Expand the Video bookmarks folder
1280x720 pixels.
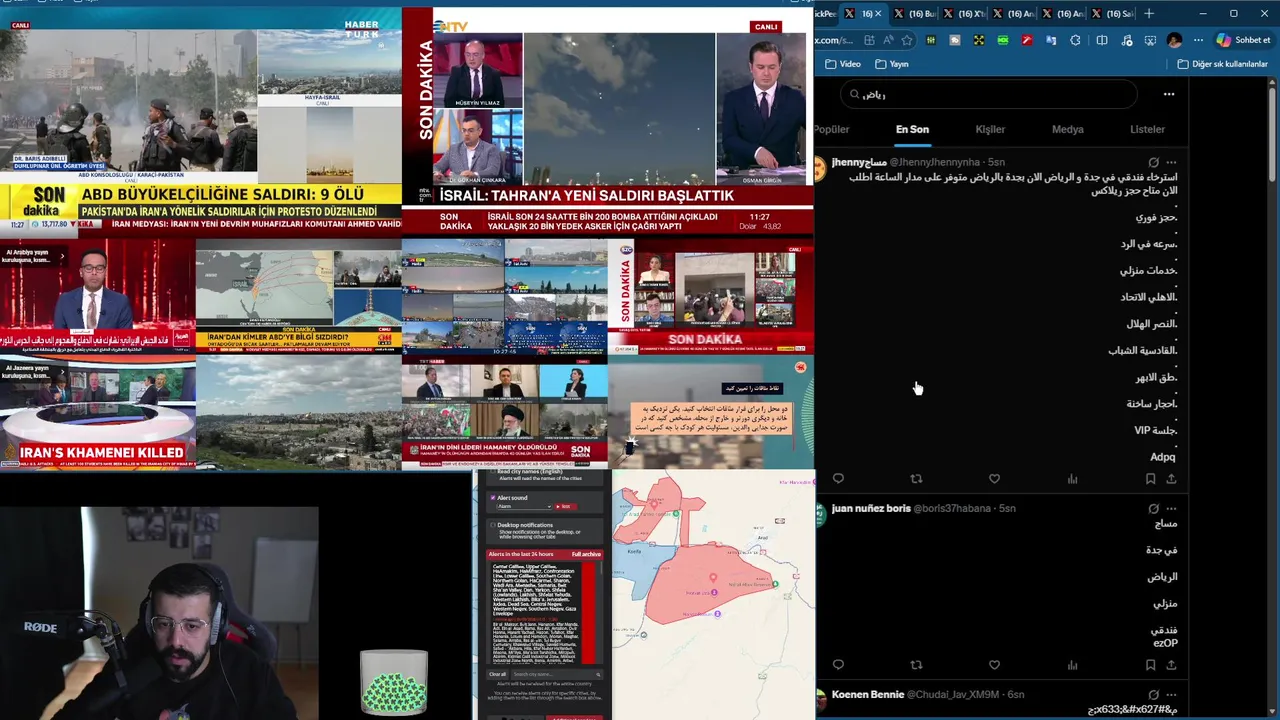(x=843, y=64)
